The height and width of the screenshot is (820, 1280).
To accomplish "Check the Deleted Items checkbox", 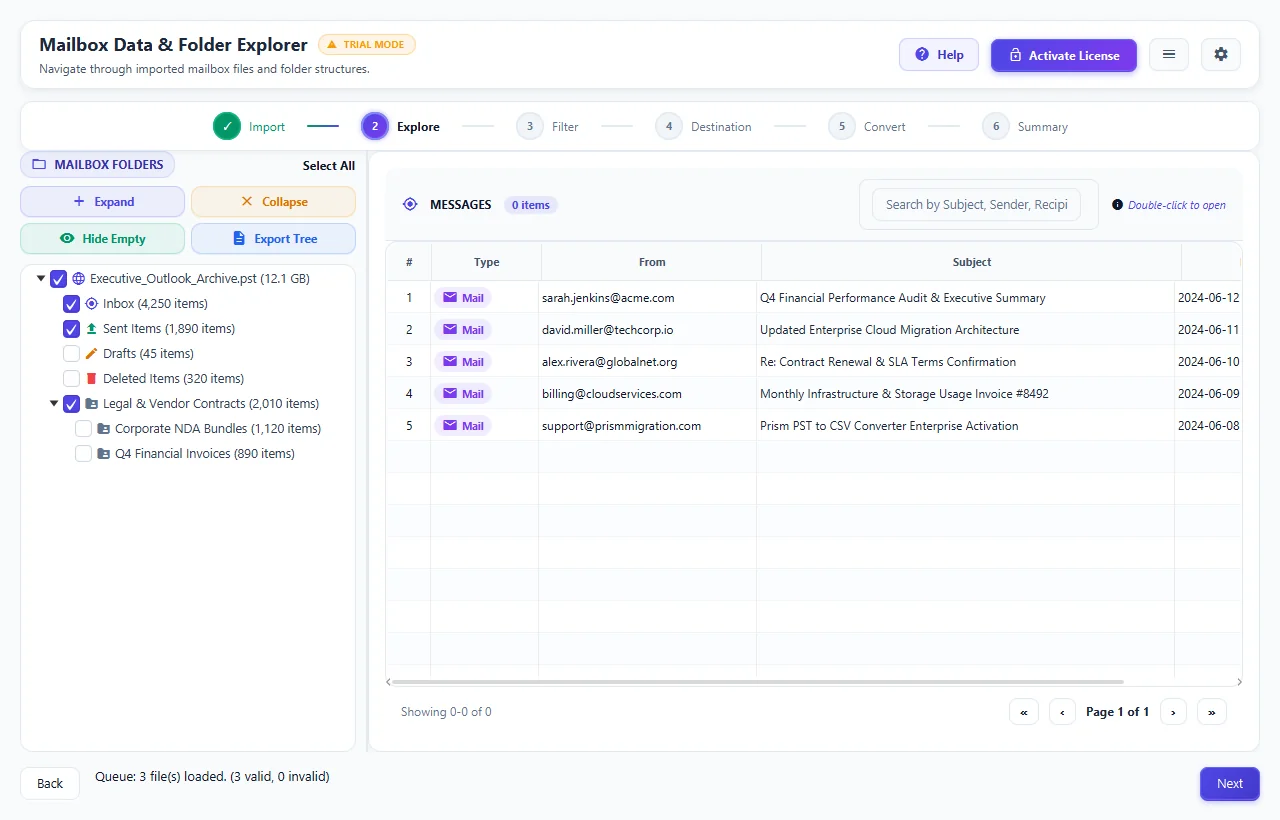I will (x=71, y=378).
